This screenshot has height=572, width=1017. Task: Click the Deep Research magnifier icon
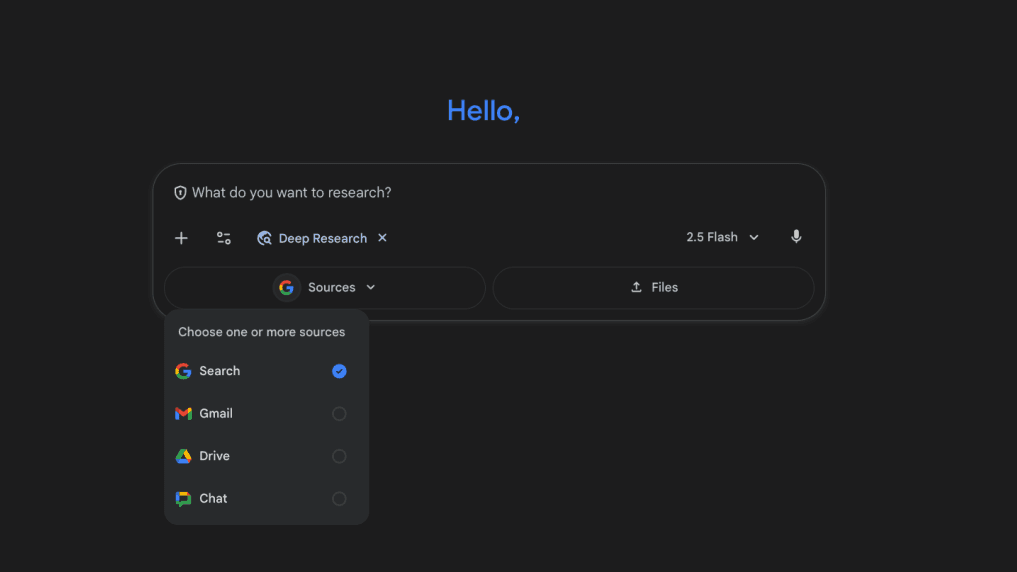(x=265, y=238)
